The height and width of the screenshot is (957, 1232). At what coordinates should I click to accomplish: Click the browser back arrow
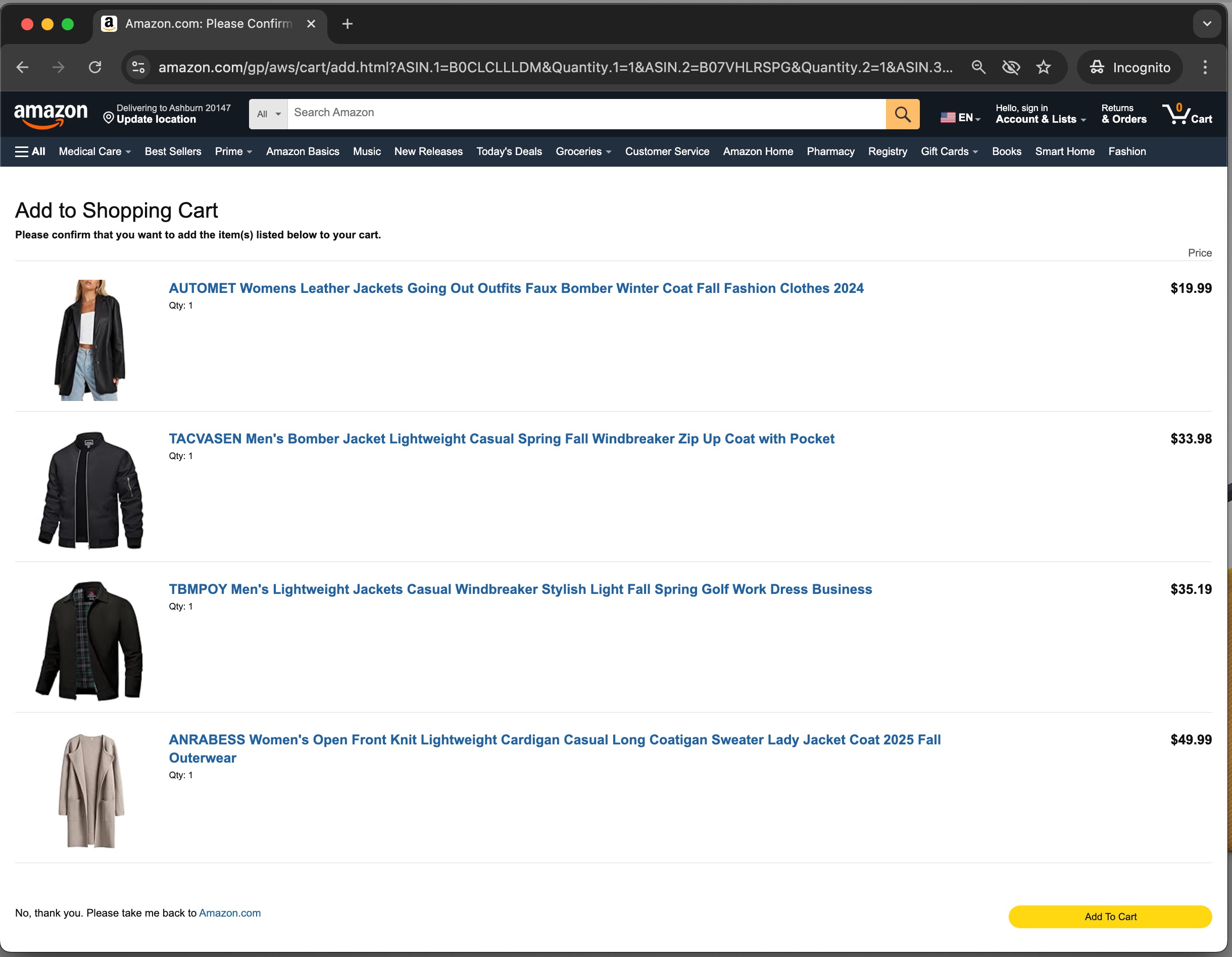(x=23, y=68)
